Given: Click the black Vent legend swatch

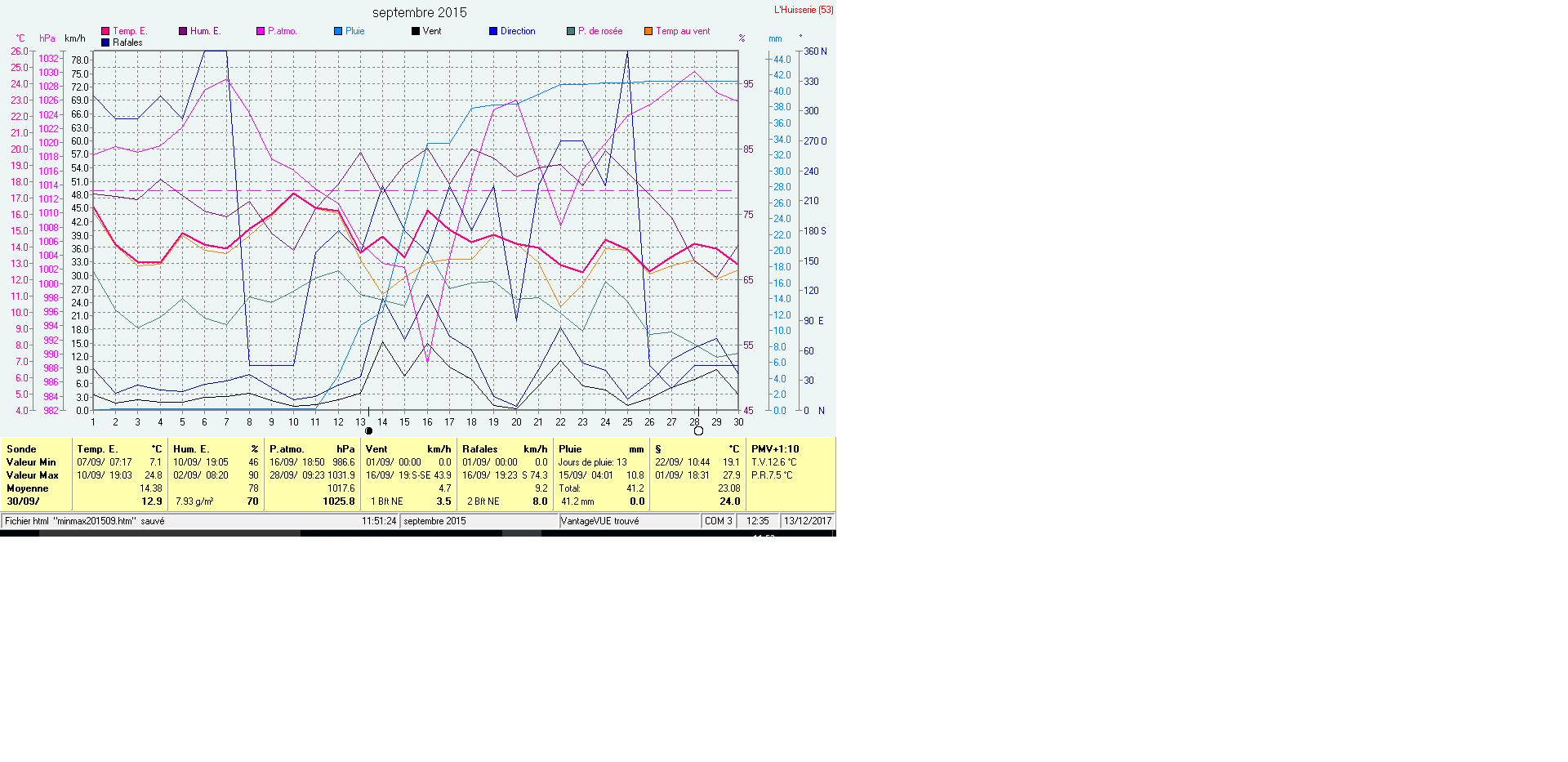Looking at the screenshot, I should click(x=416, y=31).
